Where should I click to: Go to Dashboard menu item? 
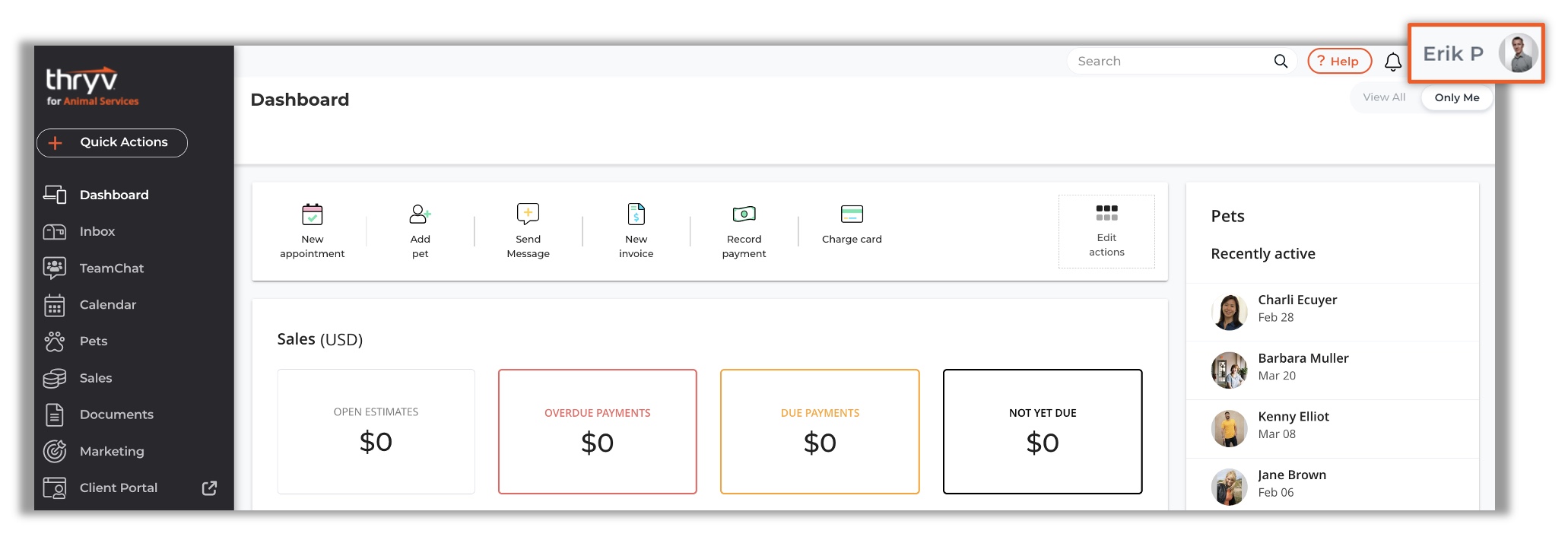[114, 195]
